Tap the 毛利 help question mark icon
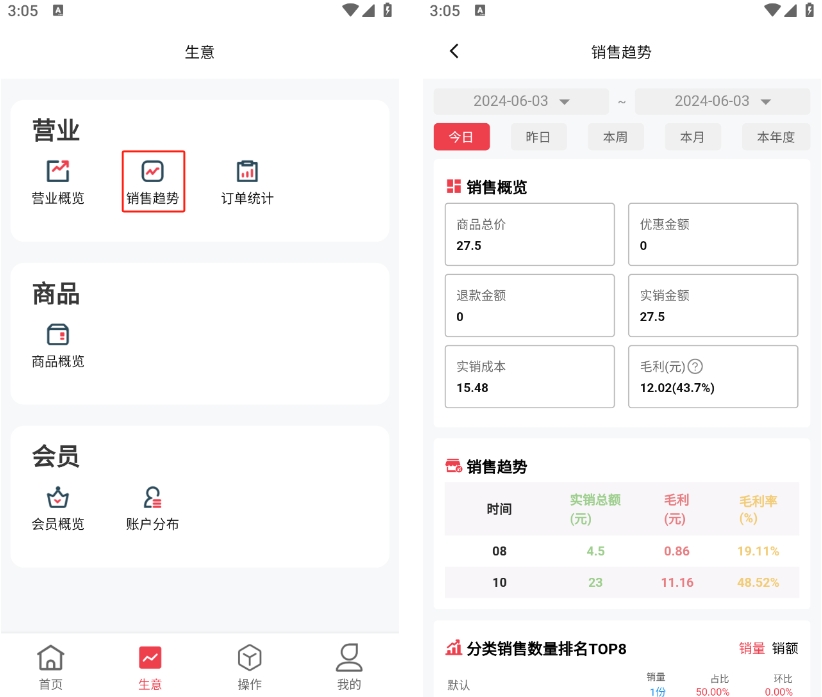The image size is (822, 697). click(695, 367)
